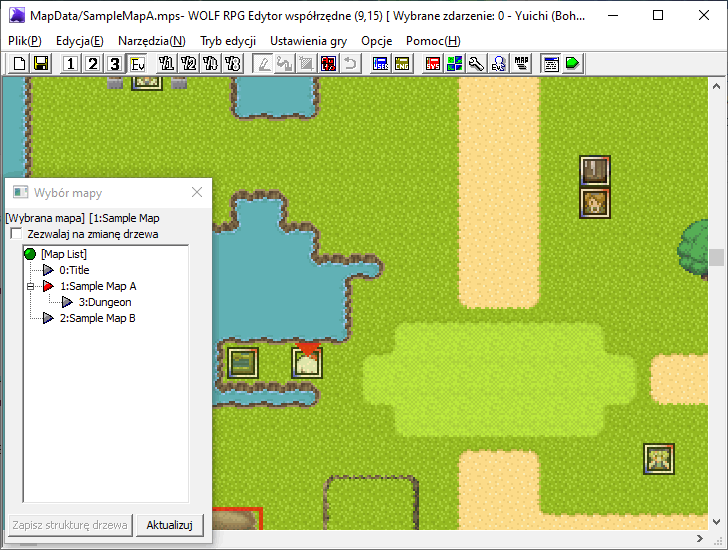Viewport: 728px width, 550px height.
Task: Open the Ustawienia gry menu
Action: pyautogui.click(x=308, y=41)
